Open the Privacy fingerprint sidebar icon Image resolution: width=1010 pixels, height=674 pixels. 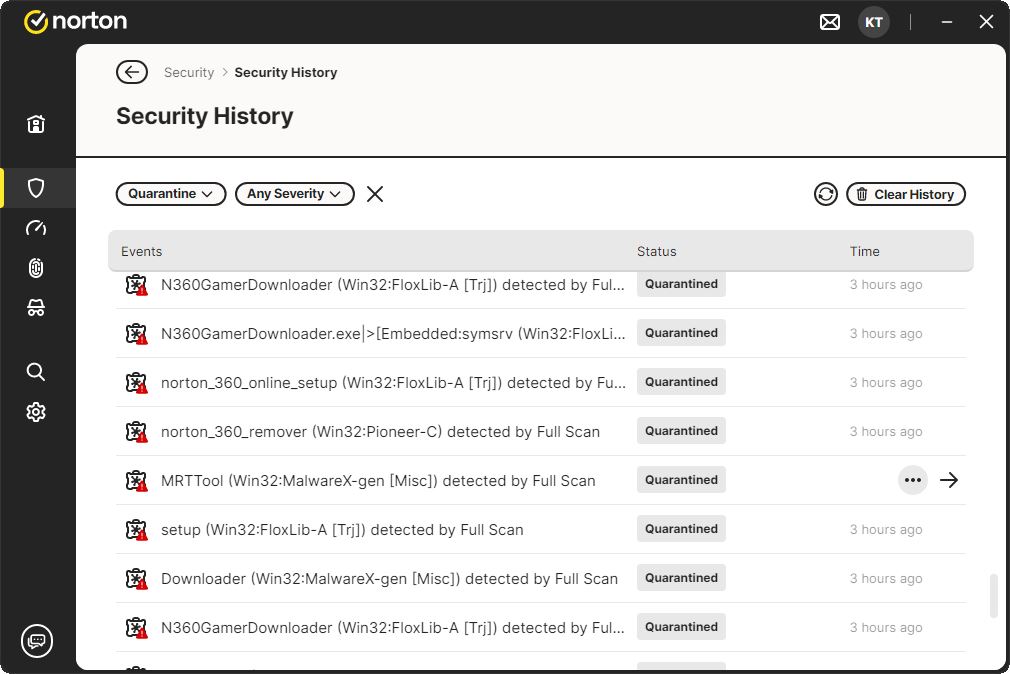pyautogui.click(x=36, y=268)
